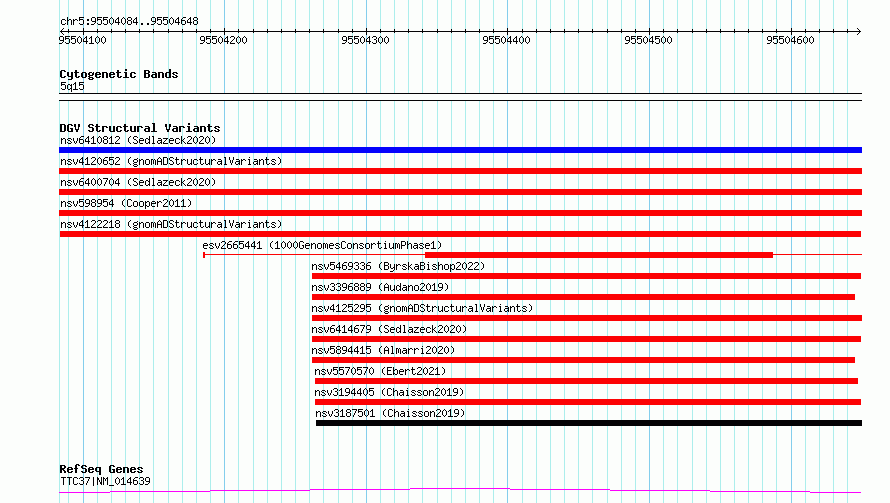
Task: Select the Cytogenetic Bands track title
Action: pyautogui.click(x=119, y=74)
